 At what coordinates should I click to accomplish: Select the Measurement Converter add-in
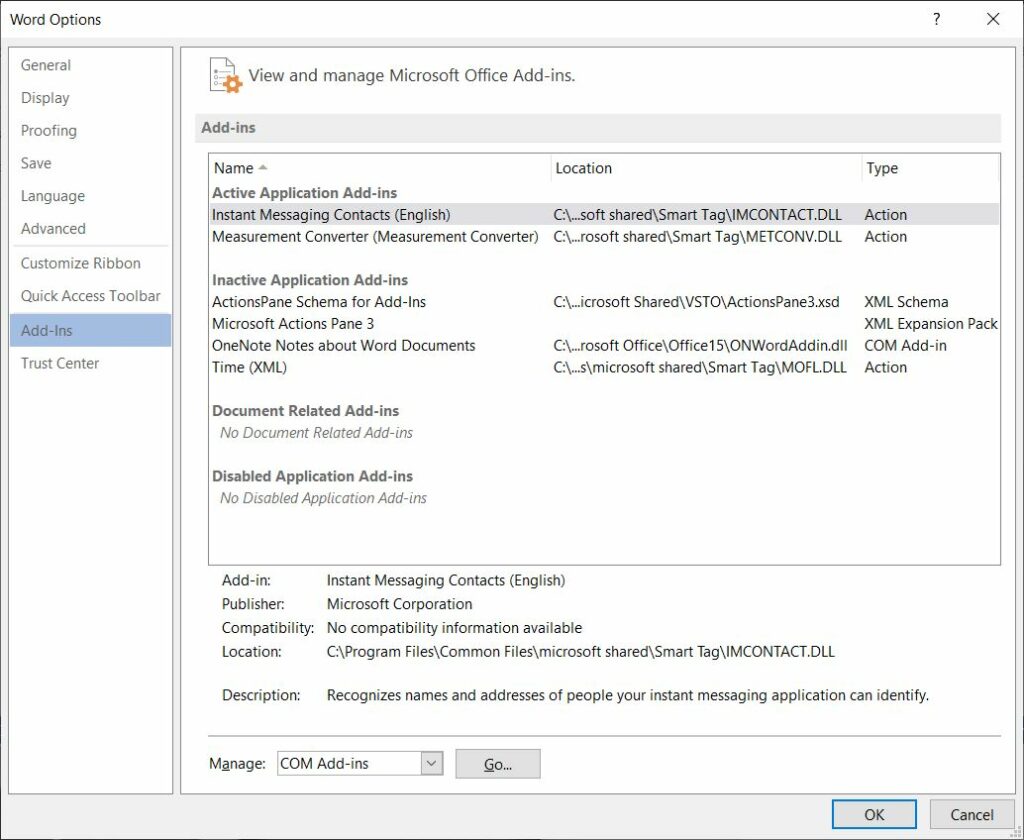(x=372, y=237)
